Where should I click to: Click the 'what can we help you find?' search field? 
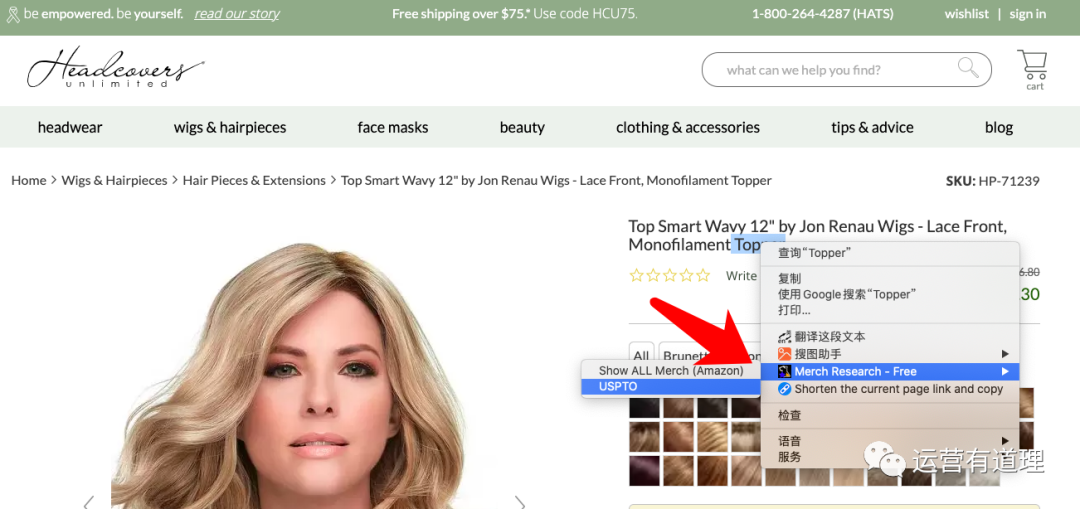(x=830, y=70)
